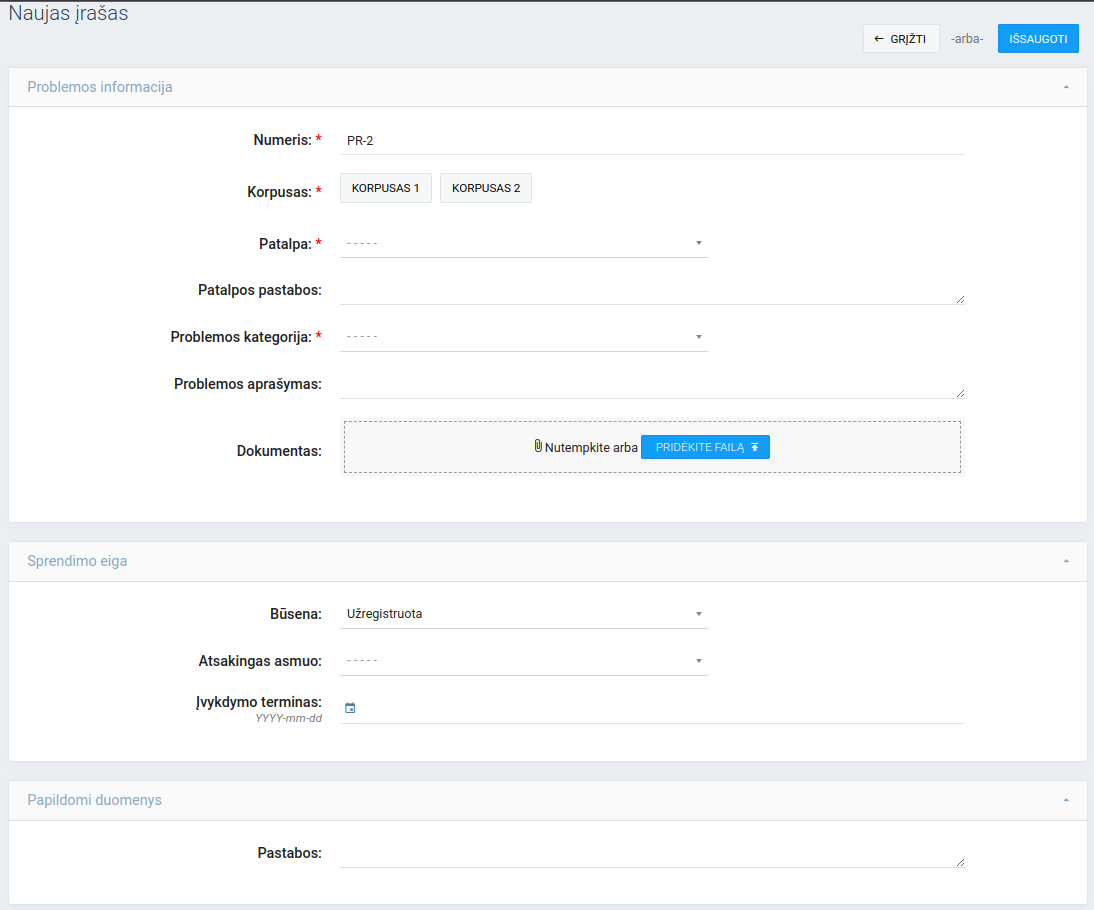Image resolution: width=1094 pixels, height=910 pixels.
Task: Click the paperclip icon in Dokumentas area
Action: click(x=538, y=446)
